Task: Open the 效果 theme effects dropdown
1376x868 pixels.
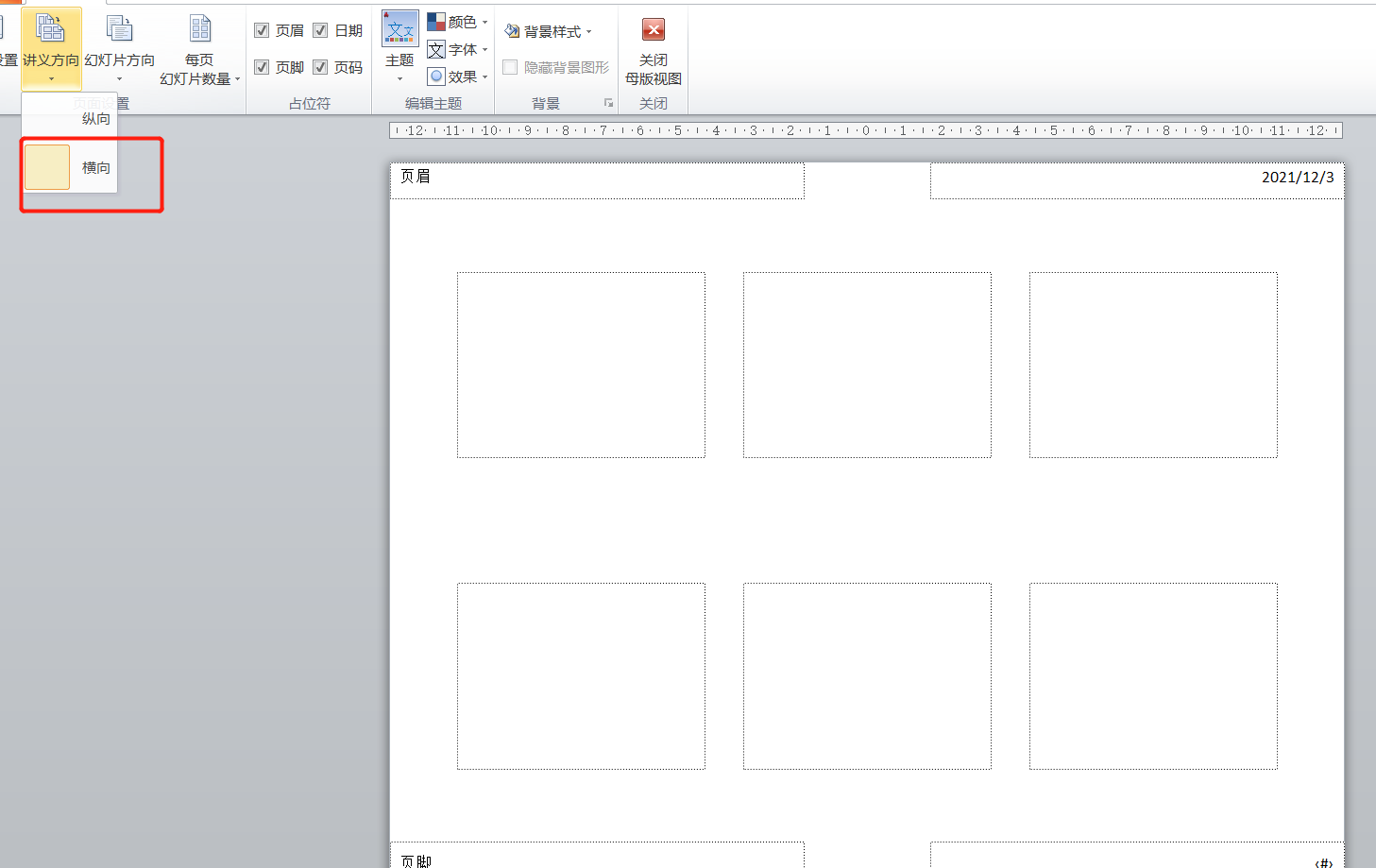Action: (x=458, y=77)
